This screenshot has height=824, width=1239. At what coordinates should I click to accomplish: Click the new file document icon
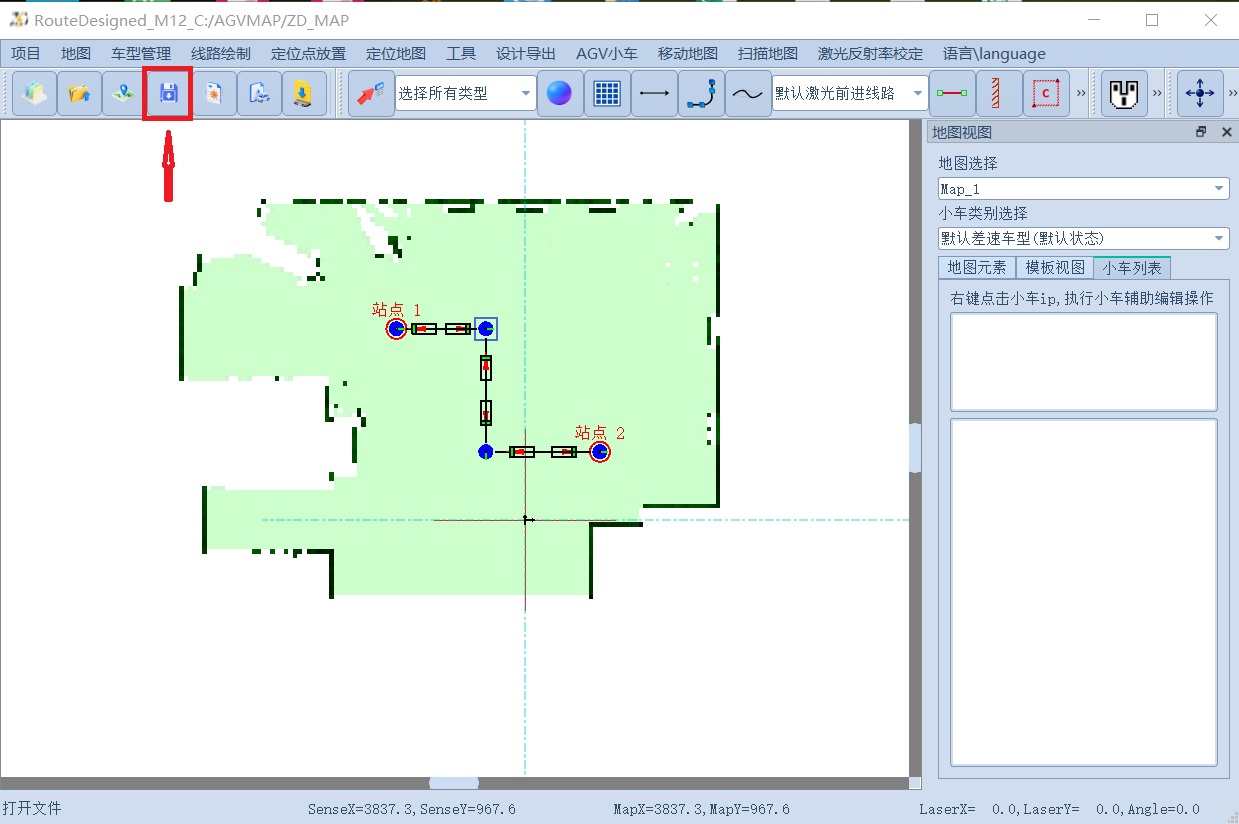(x=214, y=94)
